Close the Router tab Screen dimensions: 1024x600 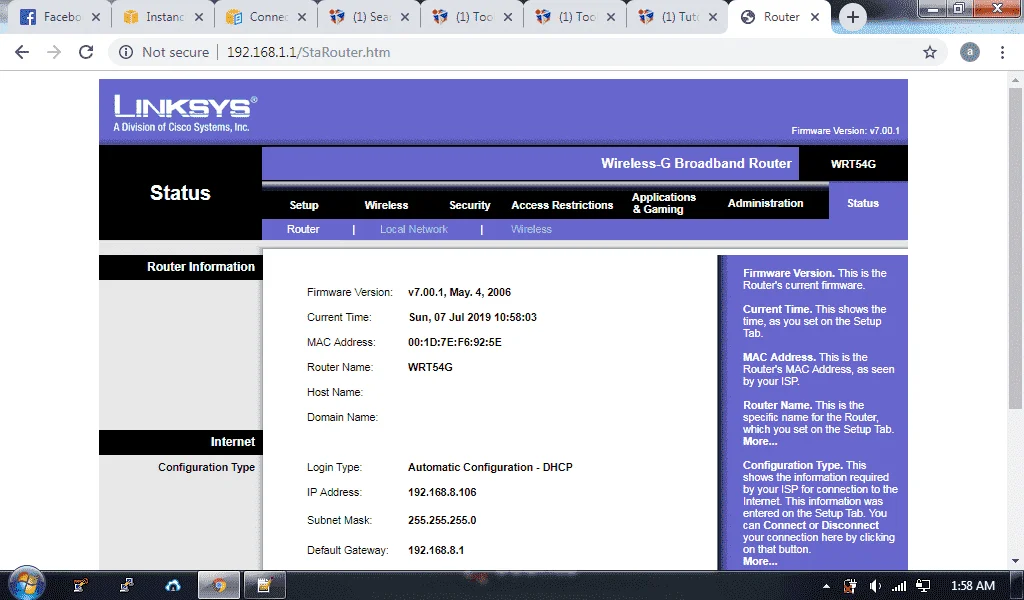point(815,18)
